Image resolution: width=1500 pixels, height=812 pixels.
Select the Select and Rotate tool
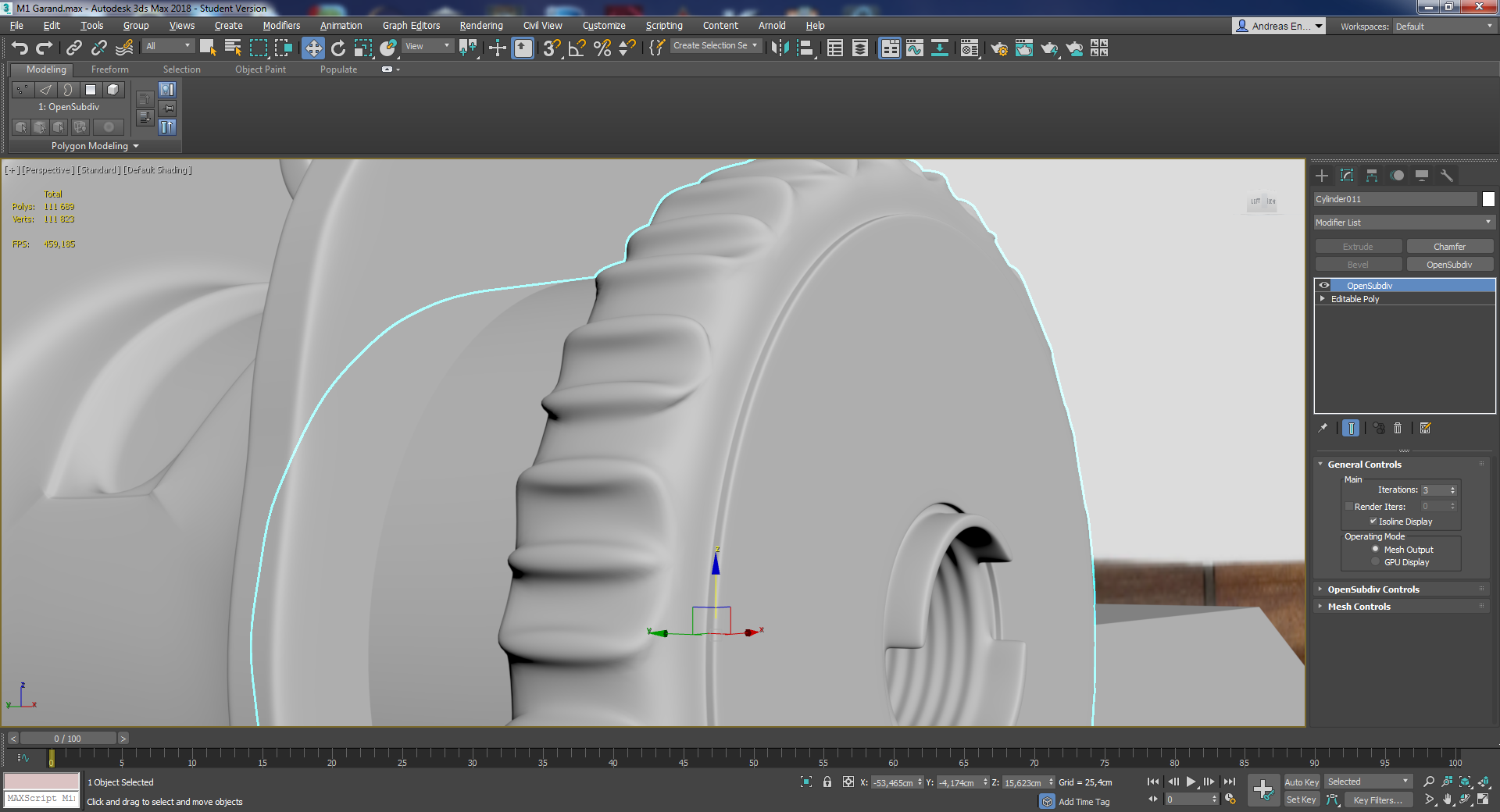coord(337,48)
